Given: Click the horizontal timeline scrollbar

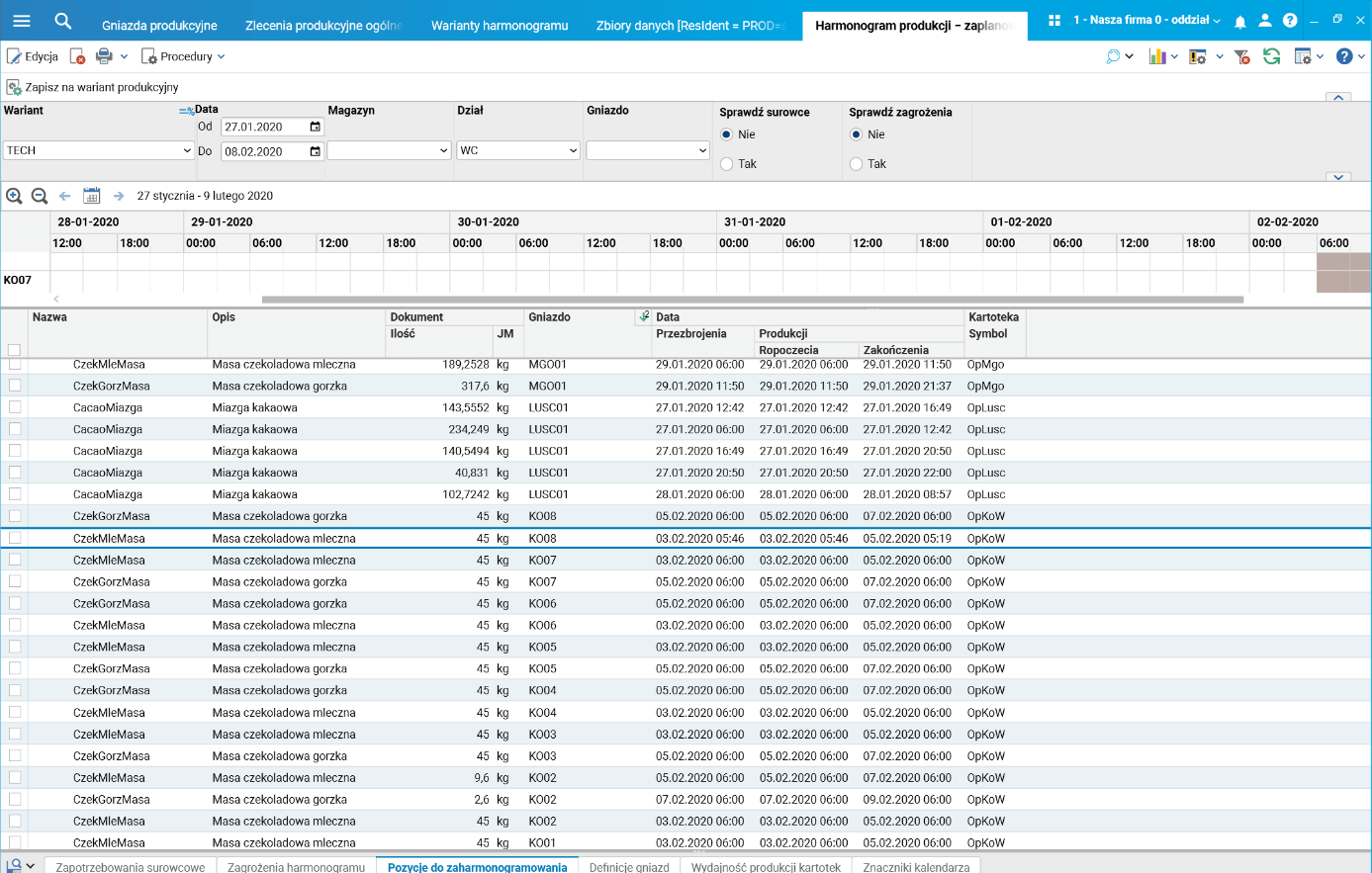Looking at the screenshot, I should [x=752, y=299].
